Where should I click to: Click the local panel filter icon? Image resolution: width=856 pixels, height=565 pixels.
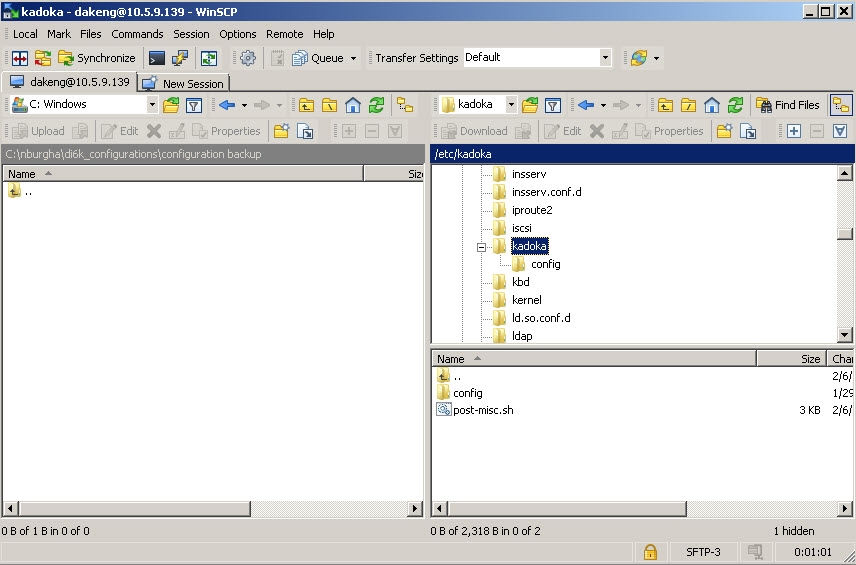194,105
